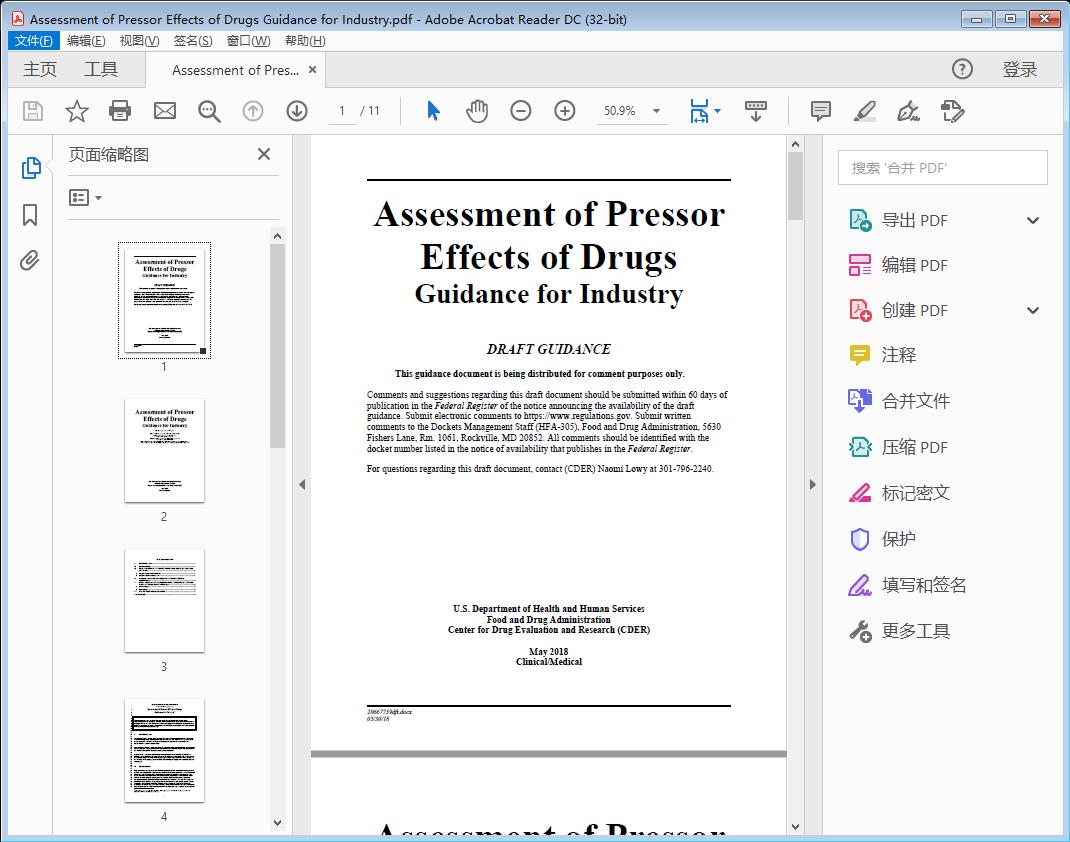Screen dimensions: 1070x842
Task: Print the document using the printer icon
Action: pos(120,111)
